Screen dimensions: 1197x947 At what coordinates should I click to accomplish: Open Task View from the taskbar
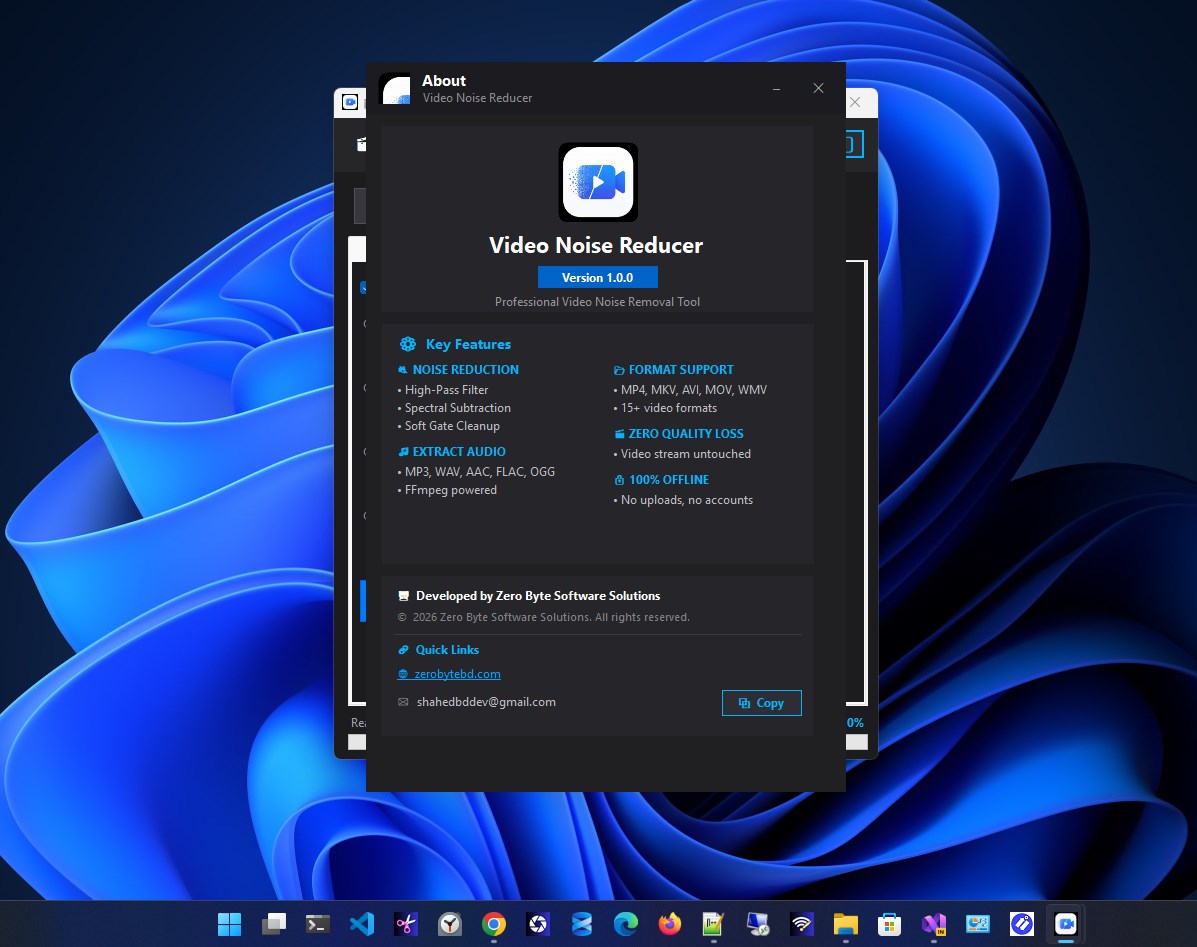point(273,924)
